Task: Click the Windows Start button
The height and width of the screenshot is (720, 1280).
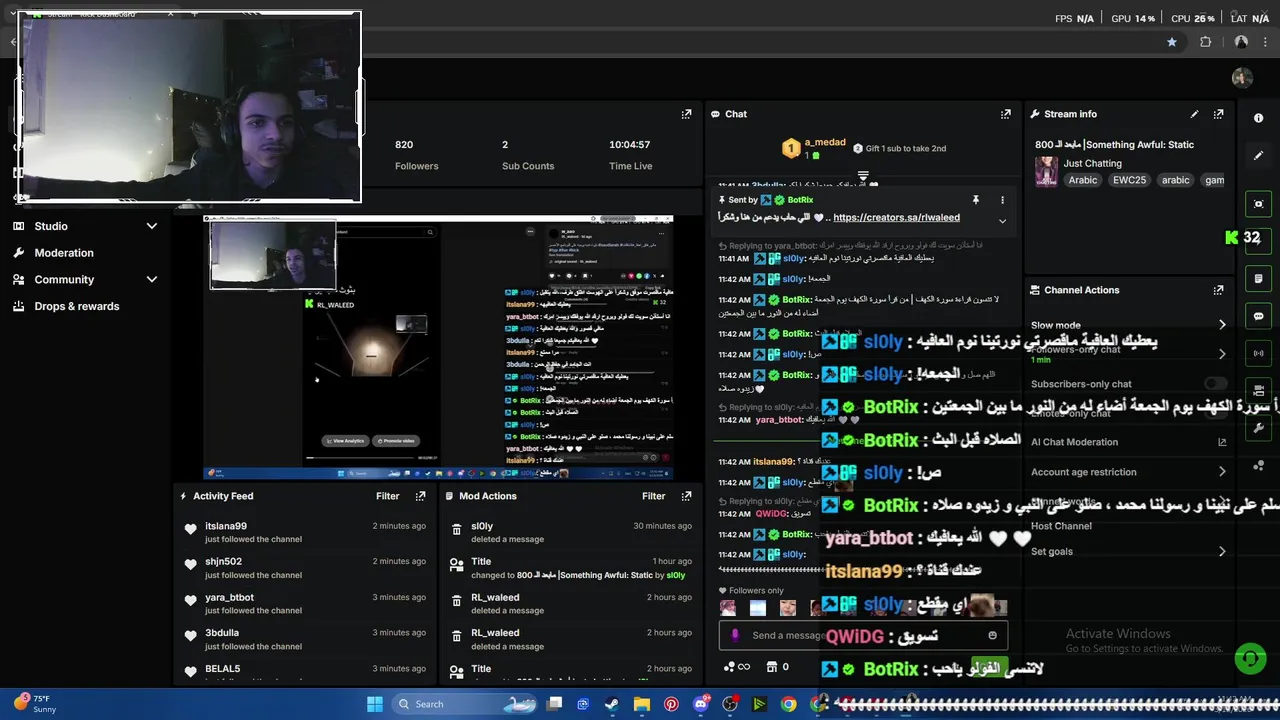Action: point(375,704)
